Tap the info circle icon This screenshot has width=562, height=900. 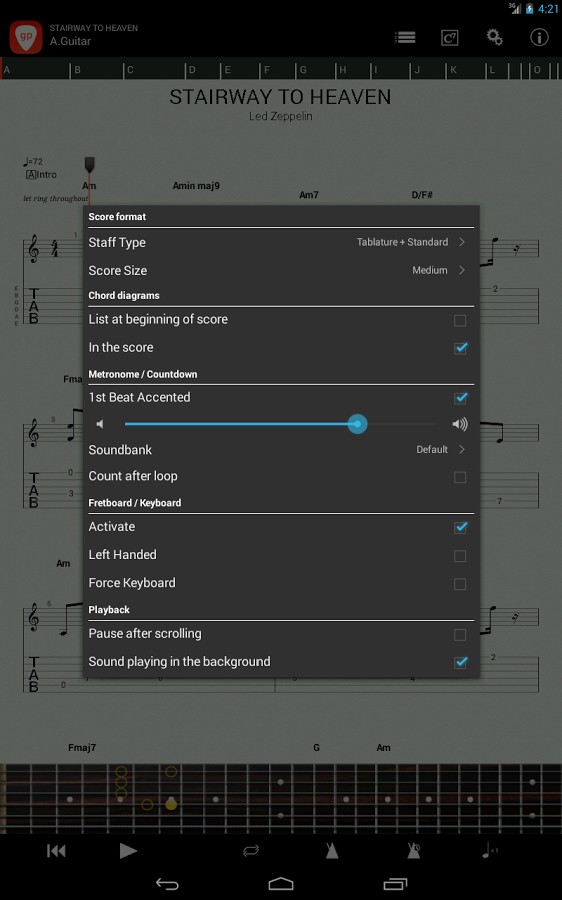tap(538, 38)
